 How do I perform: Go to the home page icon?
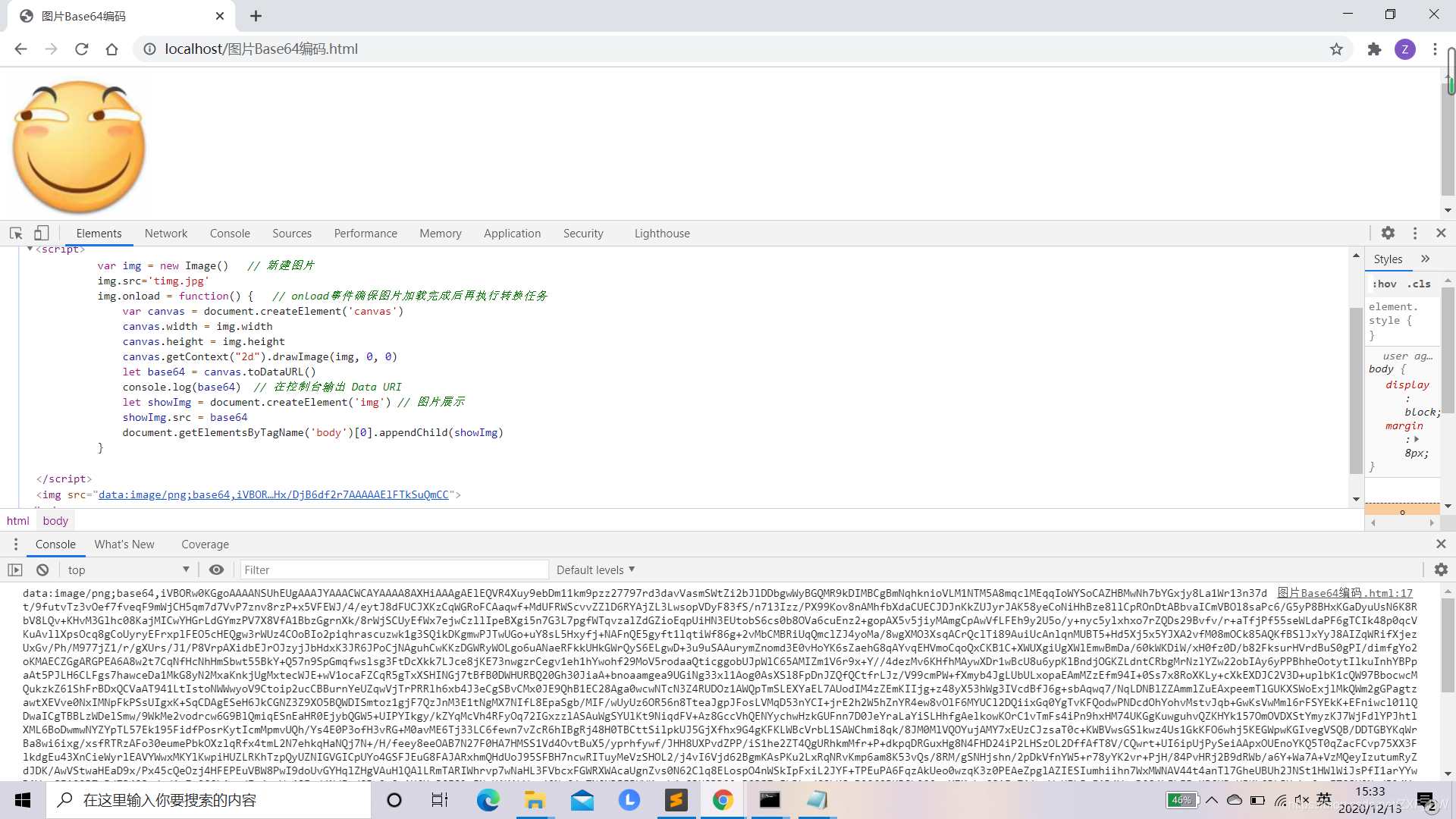click(112, 49)
